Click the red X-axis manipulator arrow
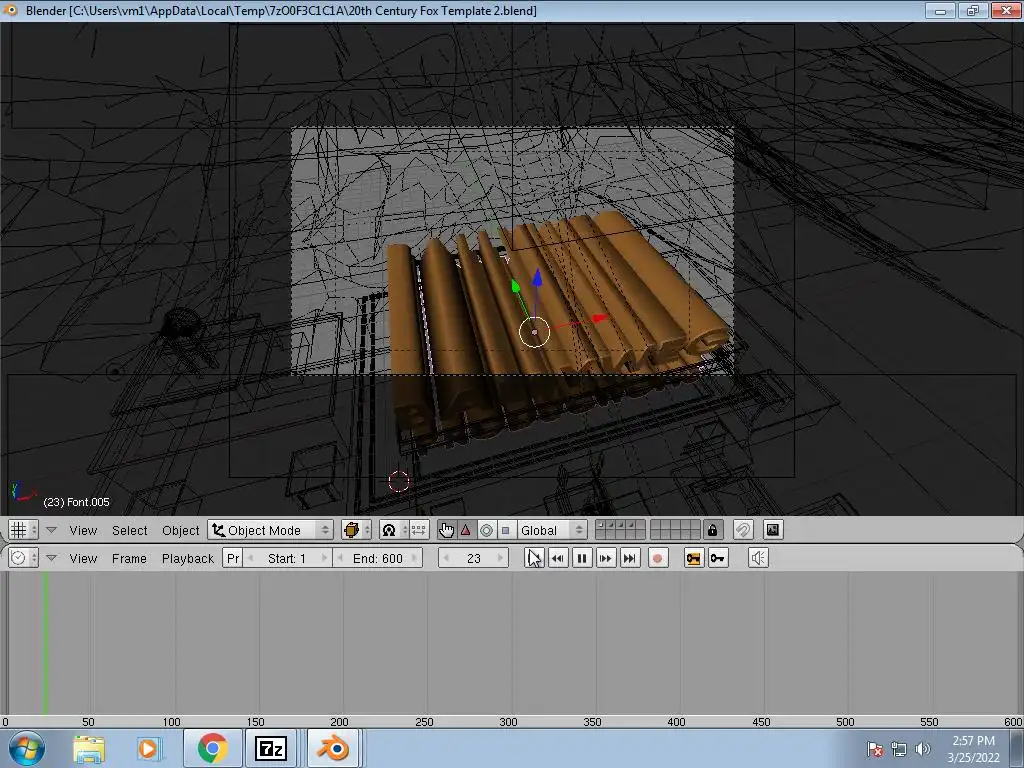This screenshot has width=1024, height=768. click(599, 318)
